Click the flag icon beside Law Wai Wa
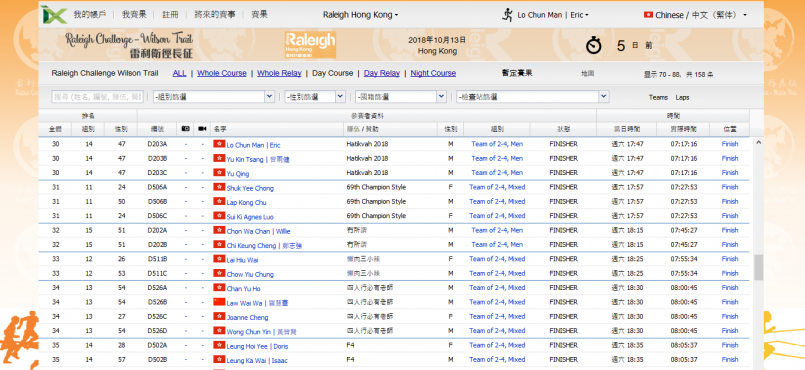Viewport: 805px width, 370px height. 219,302
